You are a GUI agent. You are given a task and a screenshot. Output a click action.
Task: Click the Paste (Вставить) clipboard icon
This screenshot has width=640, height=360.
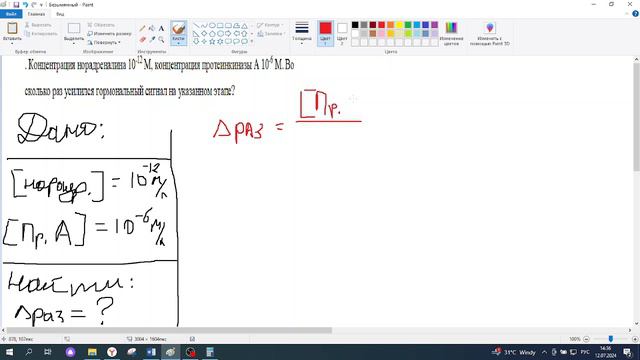coord(12,28)
